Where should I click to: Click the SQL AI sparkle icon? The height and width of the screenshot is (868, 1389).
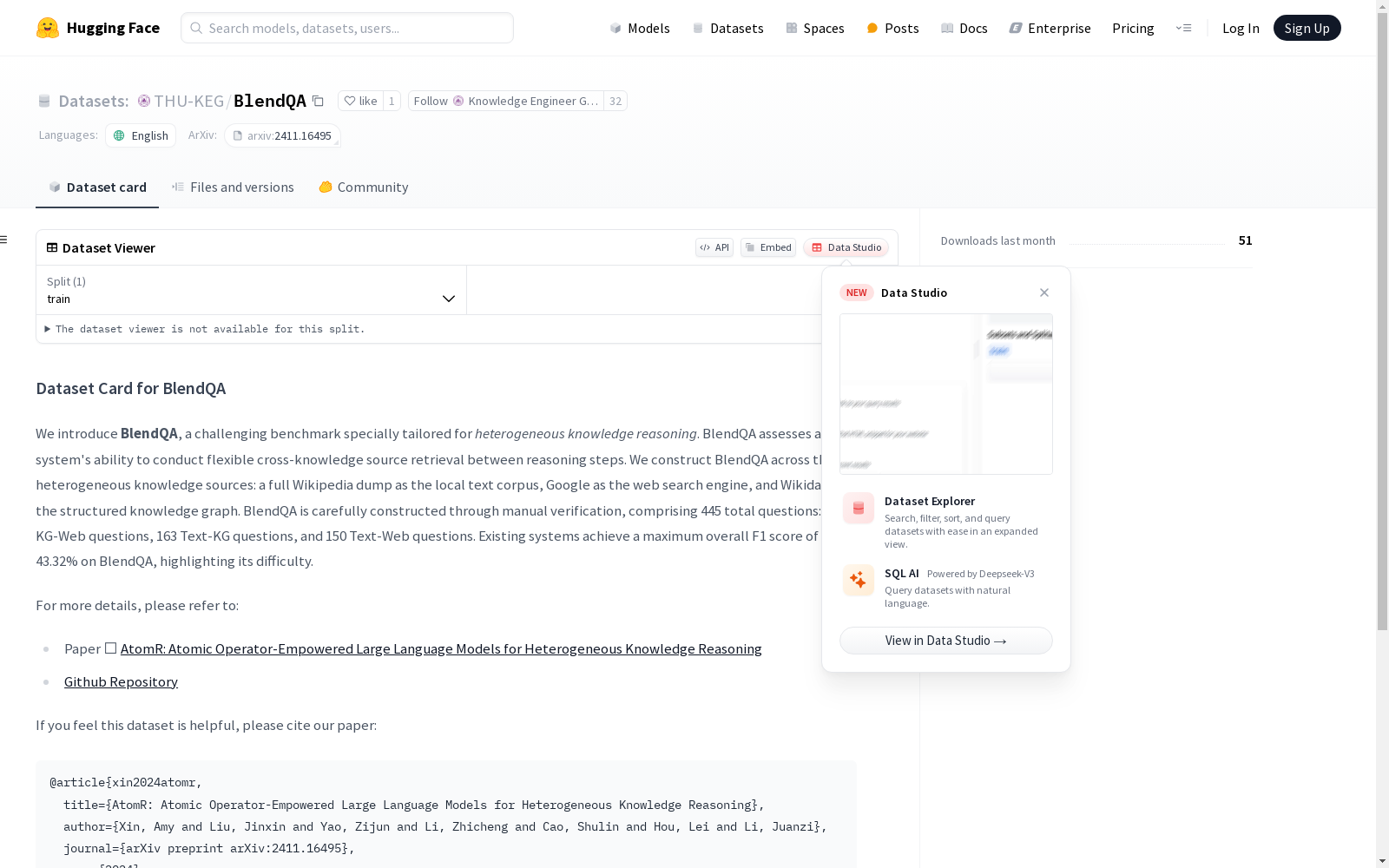[x=859, y=580]
